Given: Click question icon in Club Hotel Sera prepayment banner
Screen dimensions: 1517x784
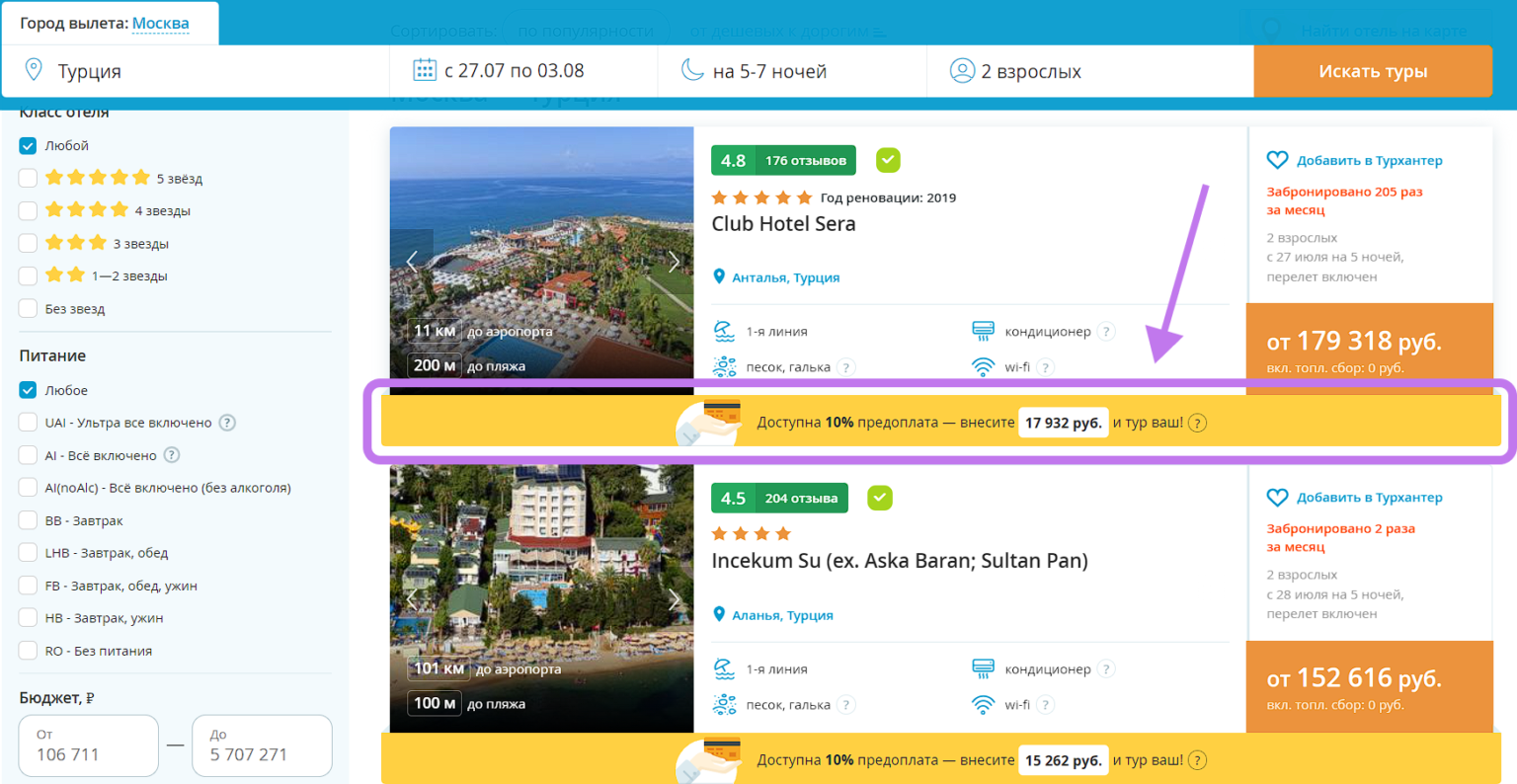Looking at the screenshot, I should pos(1197,424).
